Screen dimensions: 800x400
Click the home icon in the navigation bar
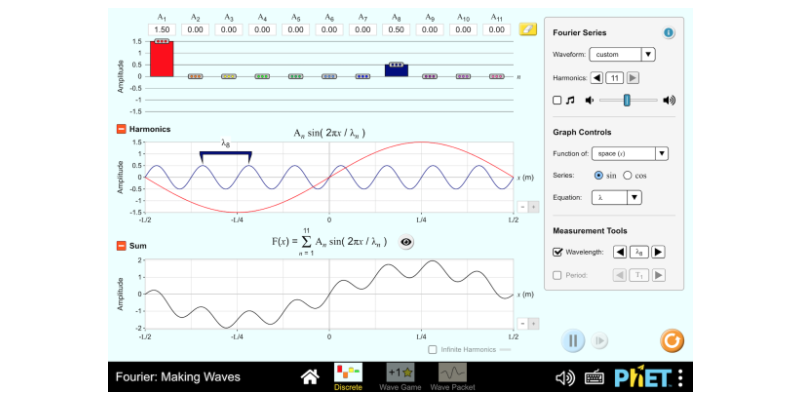(310, 377)
